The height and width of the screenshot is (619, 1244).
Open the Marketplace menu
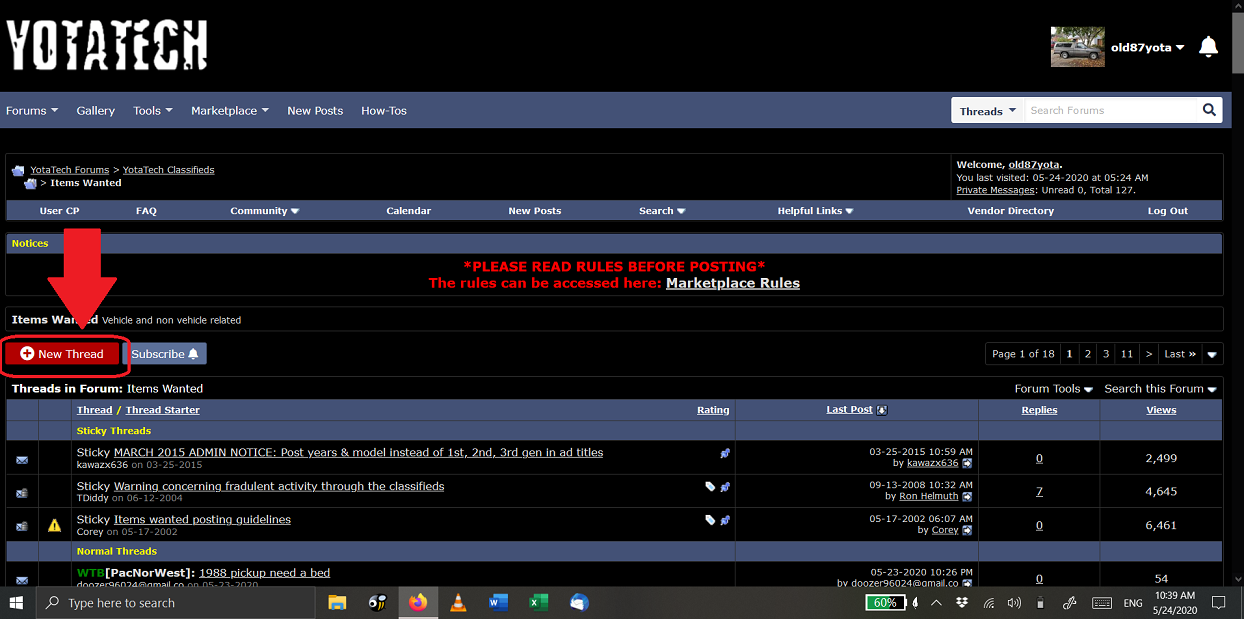click(x=230, y=111)
